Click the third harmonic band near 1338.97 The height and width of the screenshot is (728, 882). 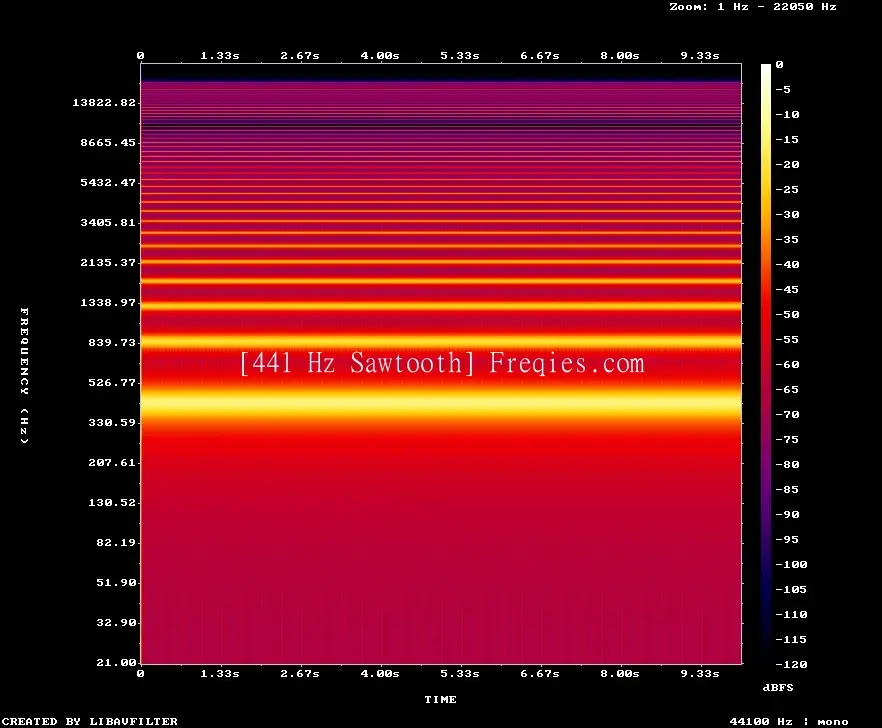[x=441, y=306]
